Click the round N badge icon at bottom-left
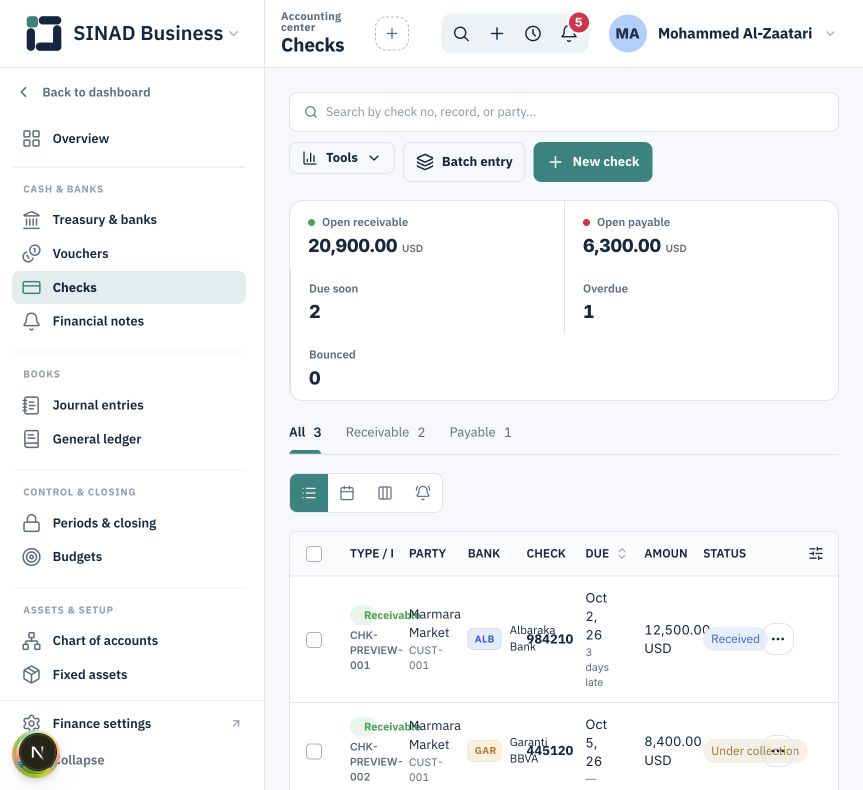The height and width of the screenshot is (790, 863). (37, 753)
